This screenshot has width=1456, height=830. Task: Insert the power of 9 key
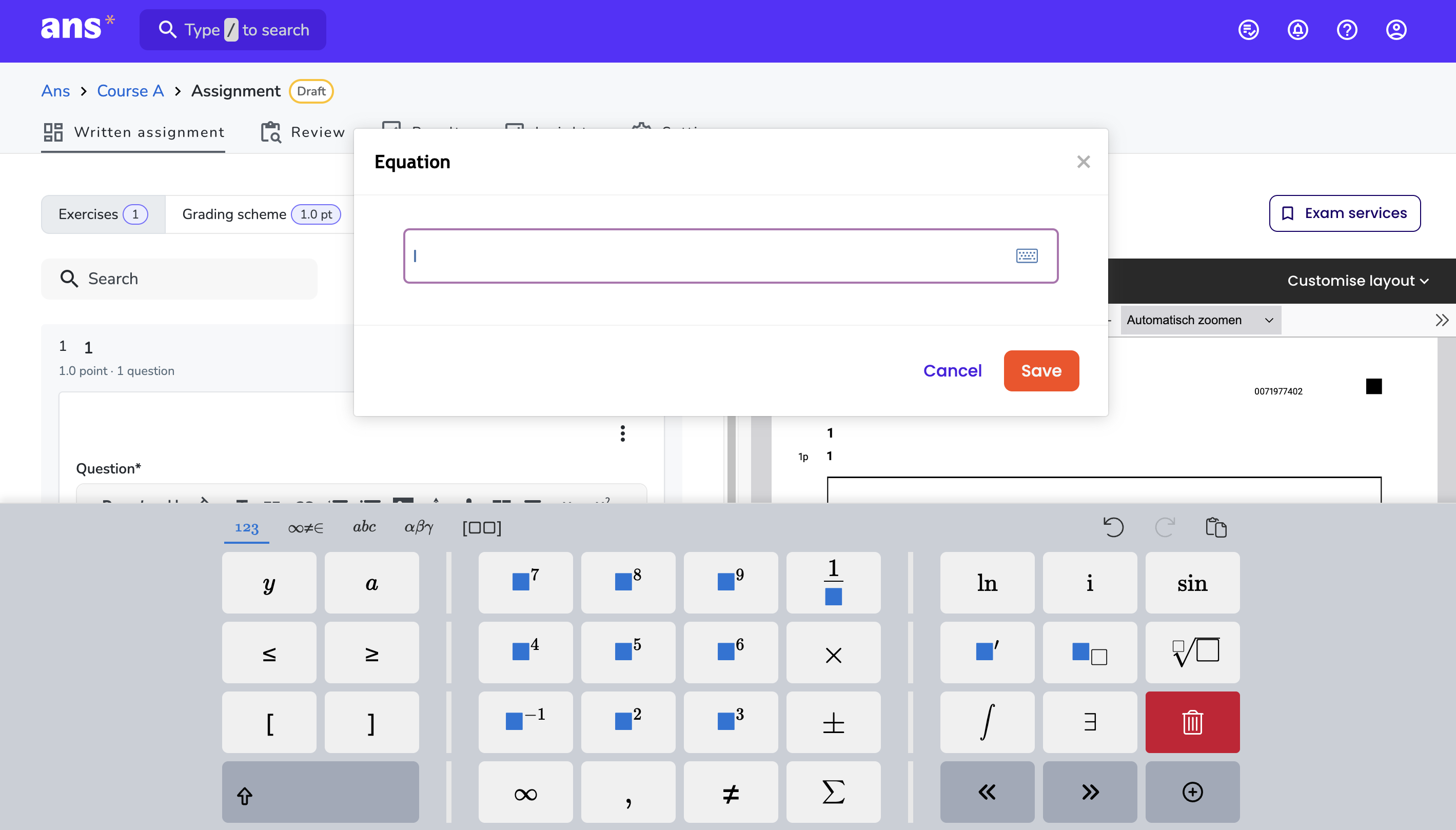point(731,583)
